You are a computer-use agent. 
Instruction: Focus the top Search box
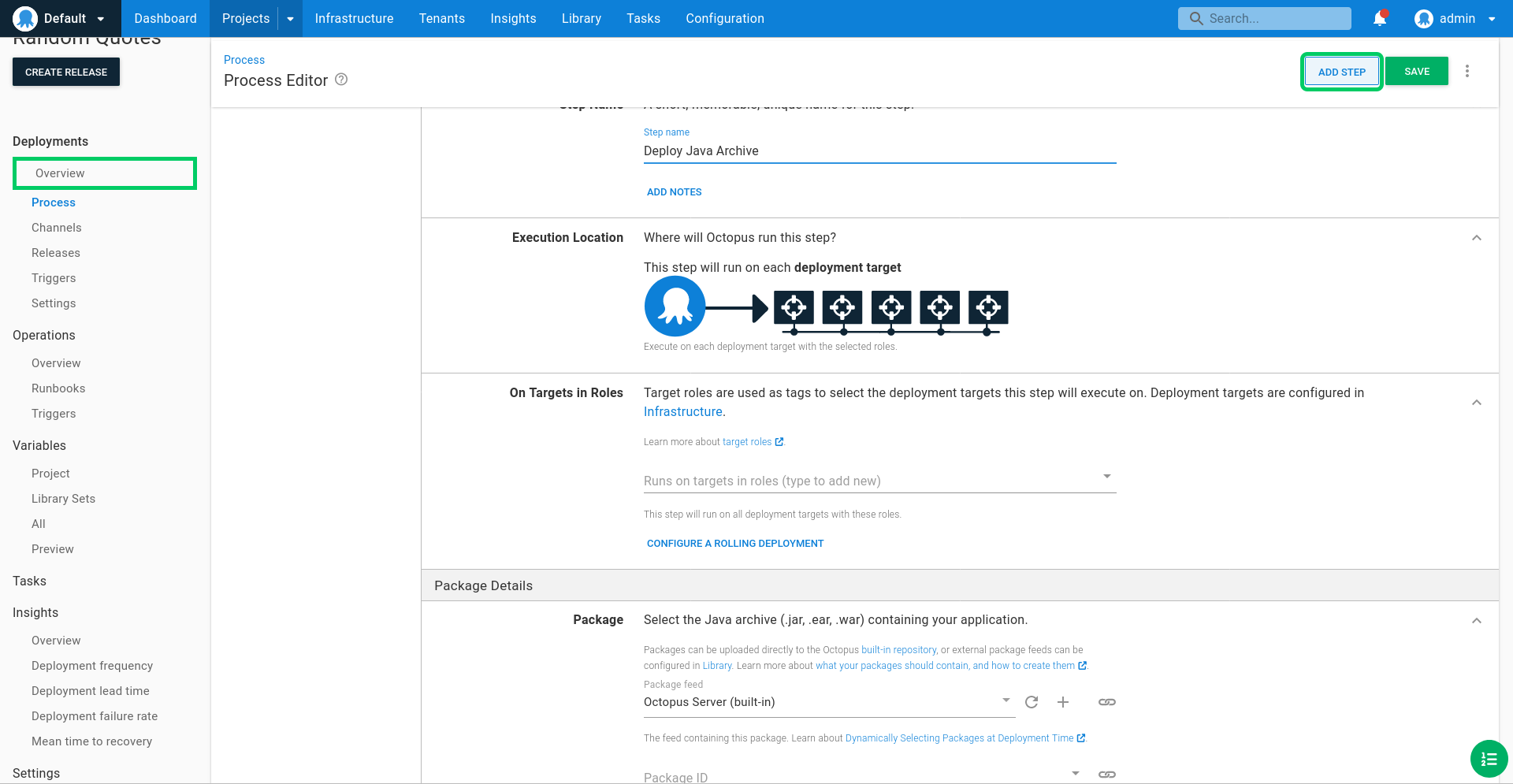(1265, 18)
